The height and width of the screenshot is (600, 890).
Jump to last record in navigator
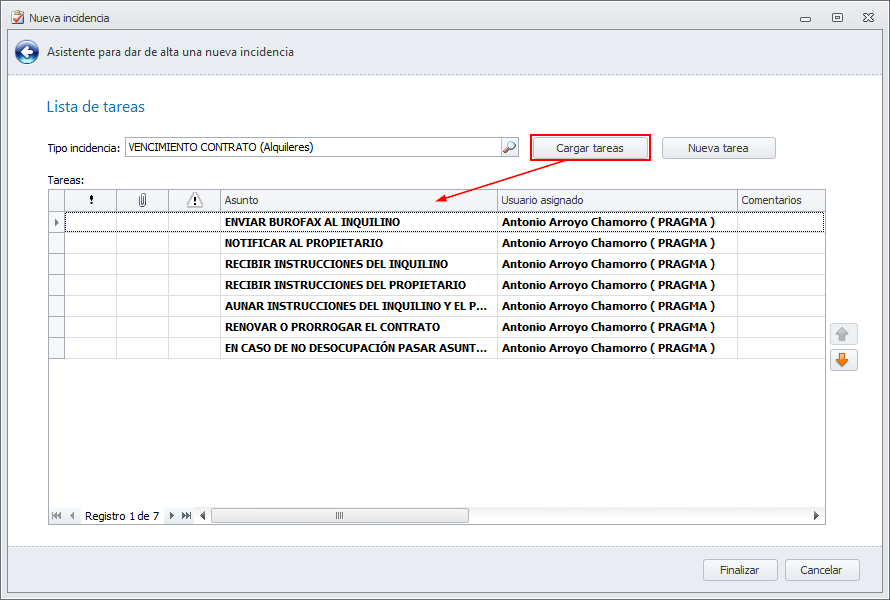[x=186, y=515]
